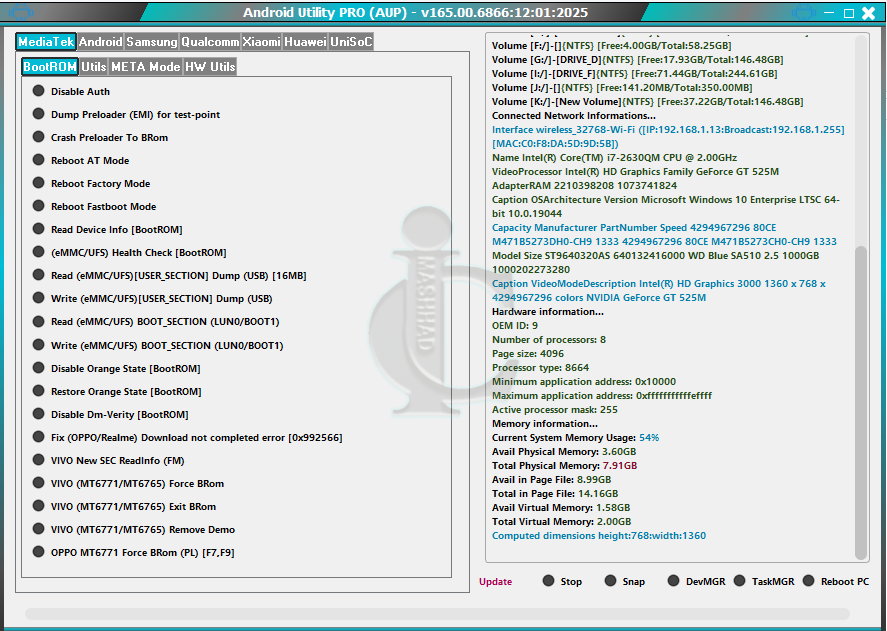The image size is (887, 631).
Task: Open TaskMGR task manager
Action: point(740,581)
